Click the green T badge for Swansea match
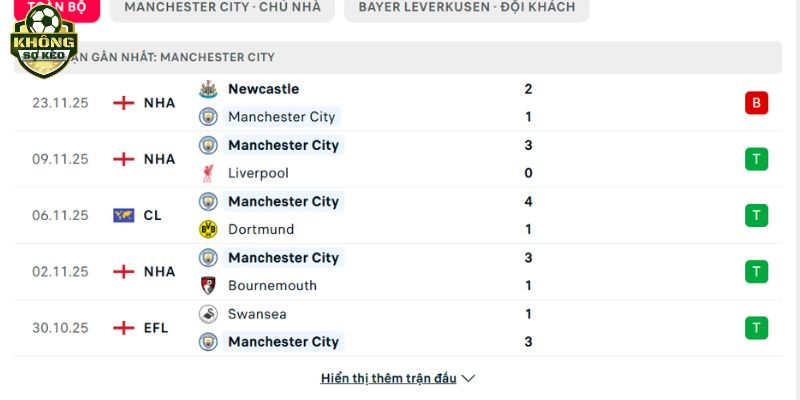This screenshot has height=400, width=800. pyautogui.click(x=756, y=327)
